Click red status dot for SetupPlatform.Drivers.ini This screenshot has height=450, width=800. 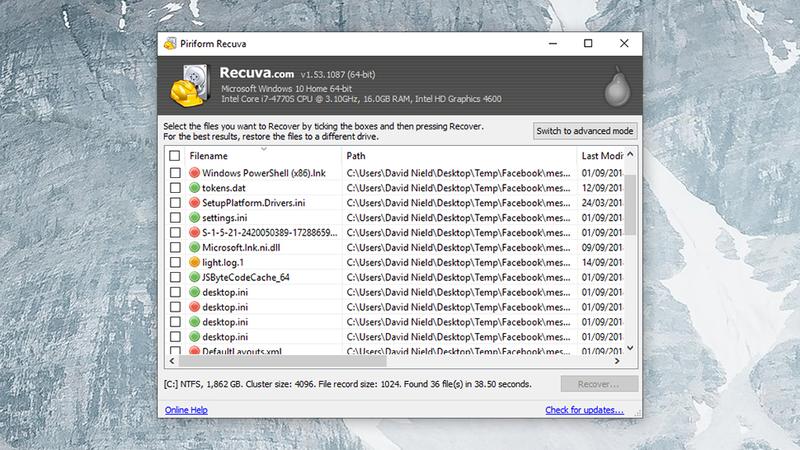click(x=194, y=203)
